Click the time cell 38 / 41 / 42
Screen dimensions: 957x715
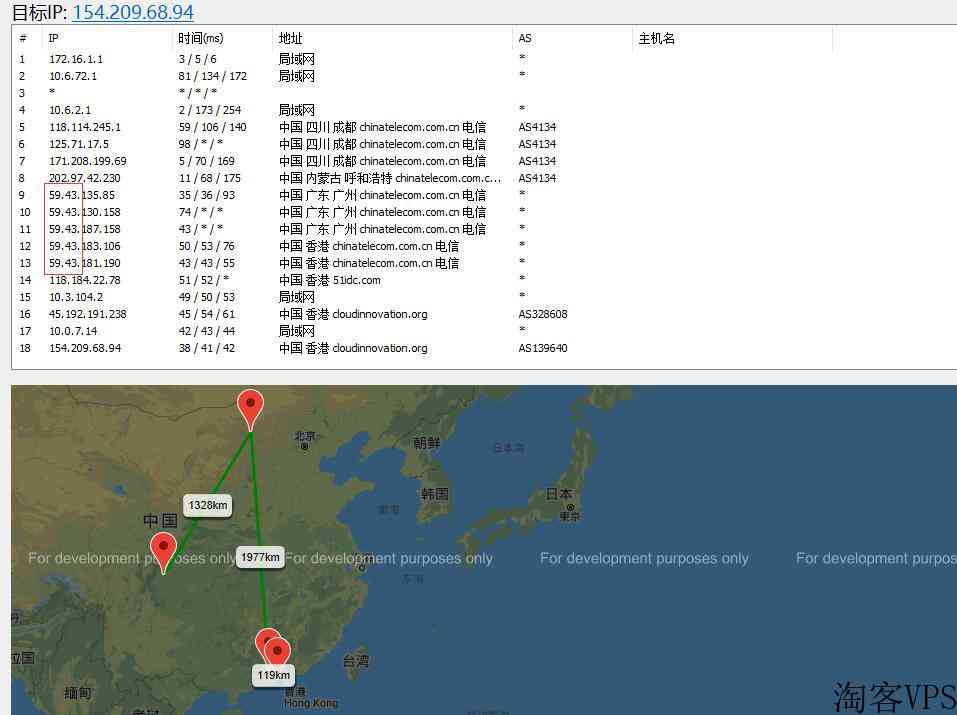(x=206, y=348)
